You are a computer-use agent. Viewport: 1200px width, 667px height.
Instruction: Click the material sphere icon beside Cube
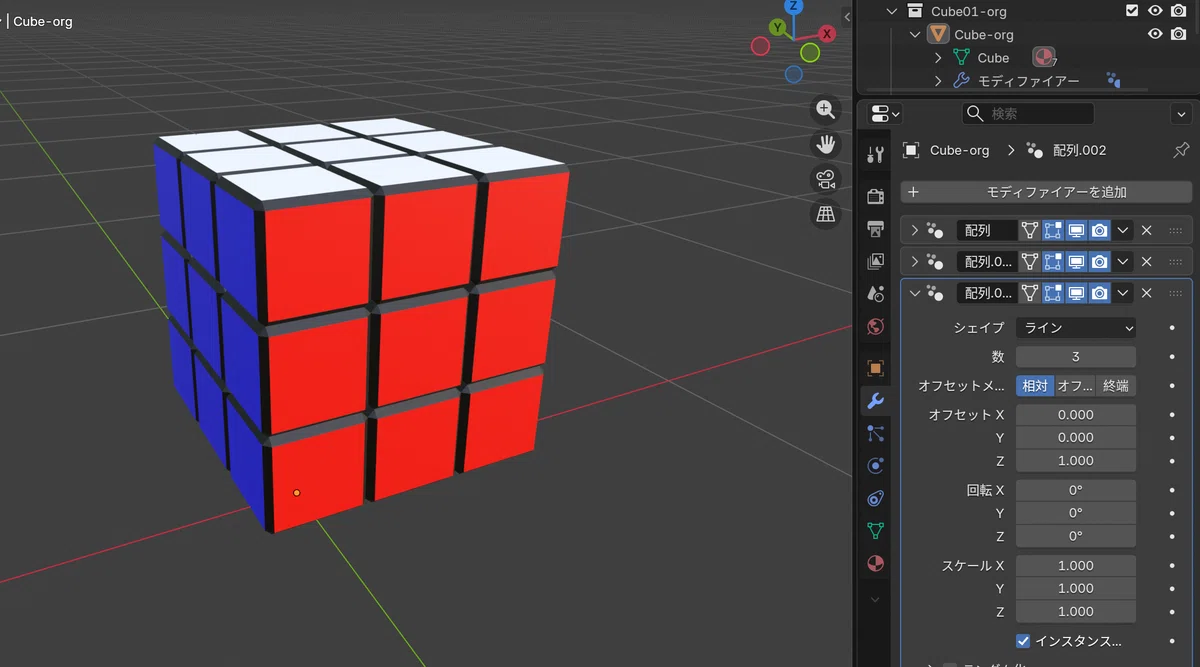pyautogui.click(x=1043, y=57)
